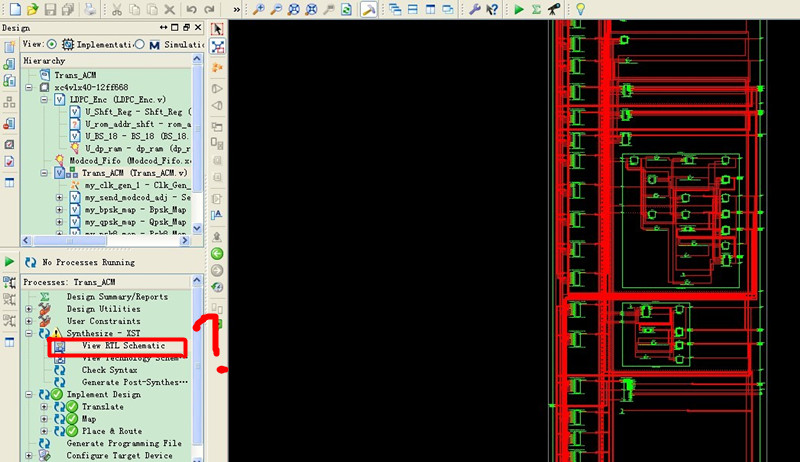This screenshot has width=800, height=462.
Task: Click the design properties checklist icon
Action: [9, 162]
